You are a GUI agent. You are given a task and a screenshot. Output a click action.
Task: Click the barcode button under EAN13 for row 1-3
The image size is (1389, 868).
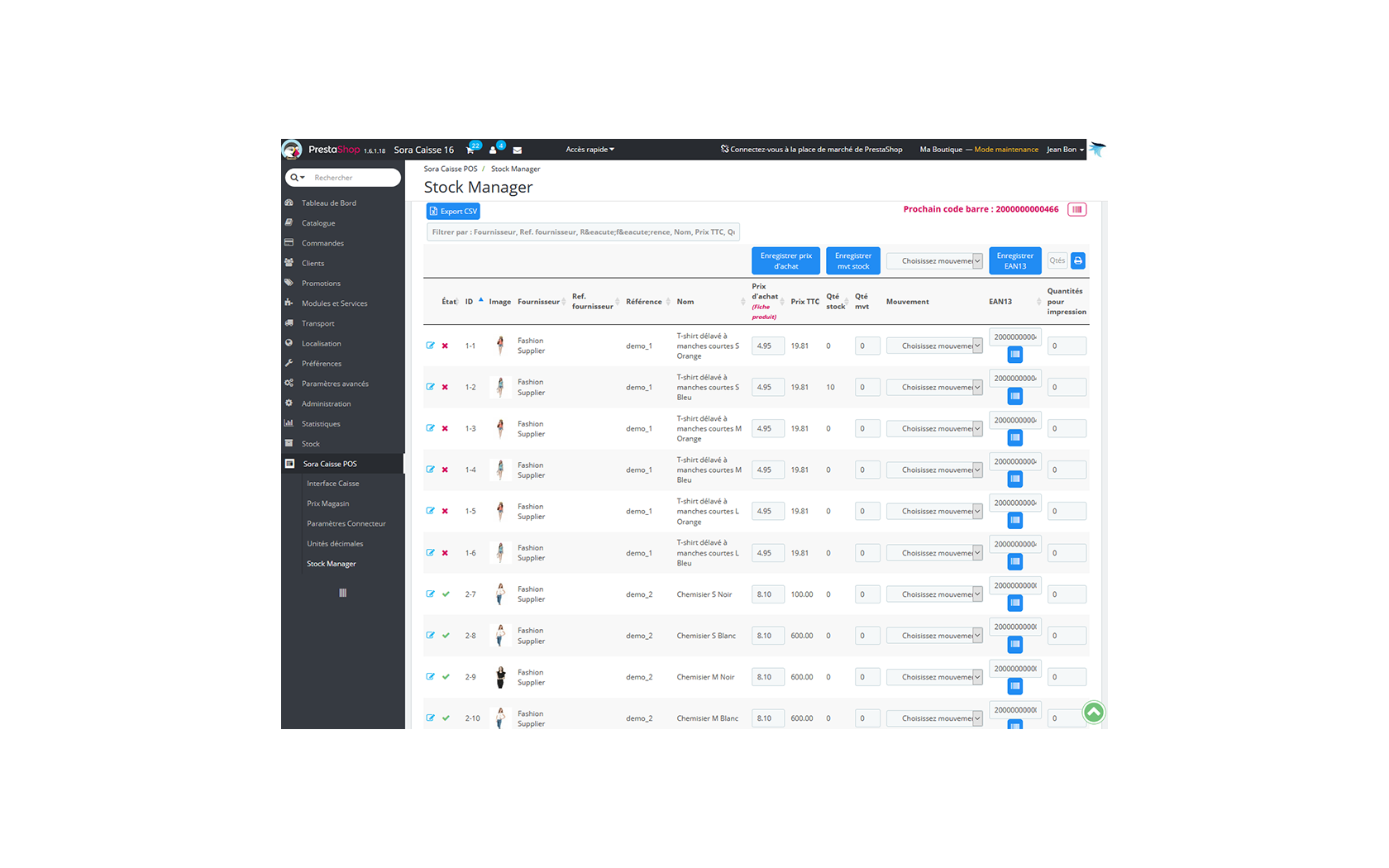click(1015, 437)
